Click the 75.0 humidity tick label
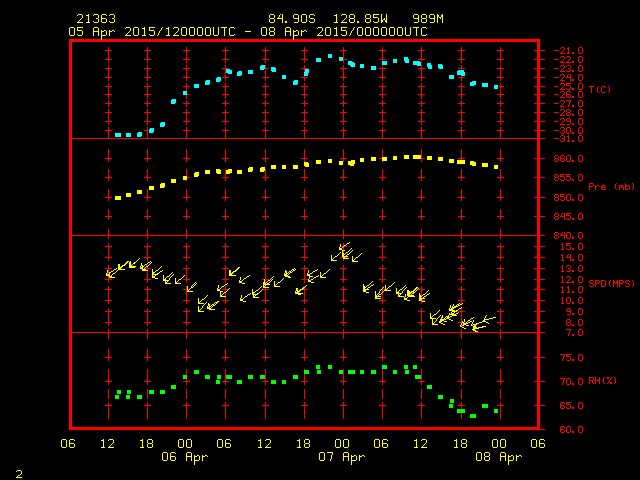This screenshot has height=480, width=640. click(571, 358)
